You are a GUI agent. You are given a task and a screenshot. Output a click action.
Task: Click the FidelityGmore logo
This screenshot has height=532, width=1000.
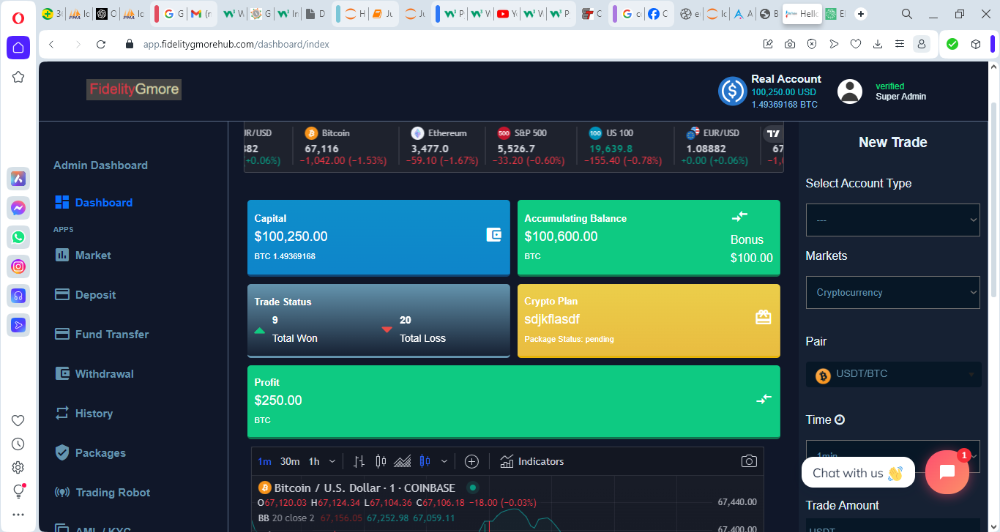(x=134, y=89)
